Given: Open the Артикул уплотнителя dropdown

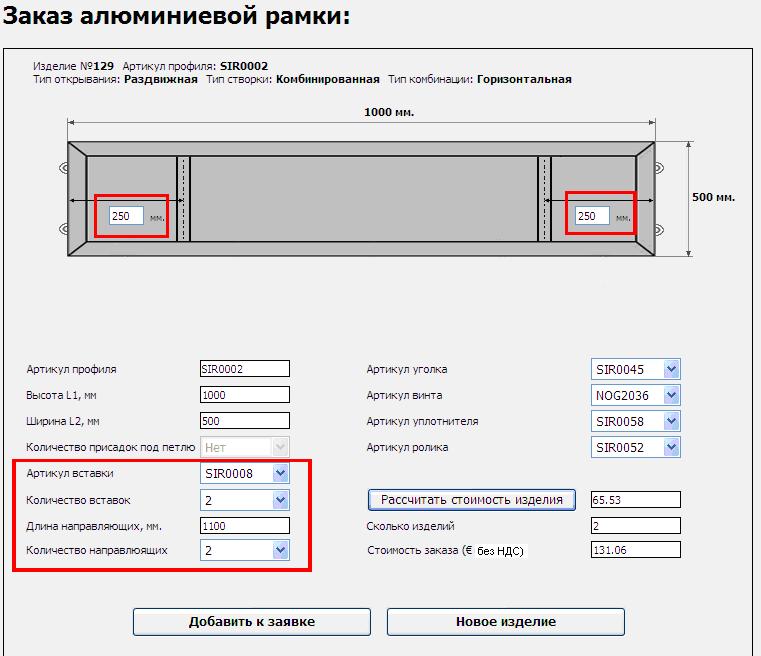Looking at the screenshot, I should pyautogui.click(x=636, y=421).
